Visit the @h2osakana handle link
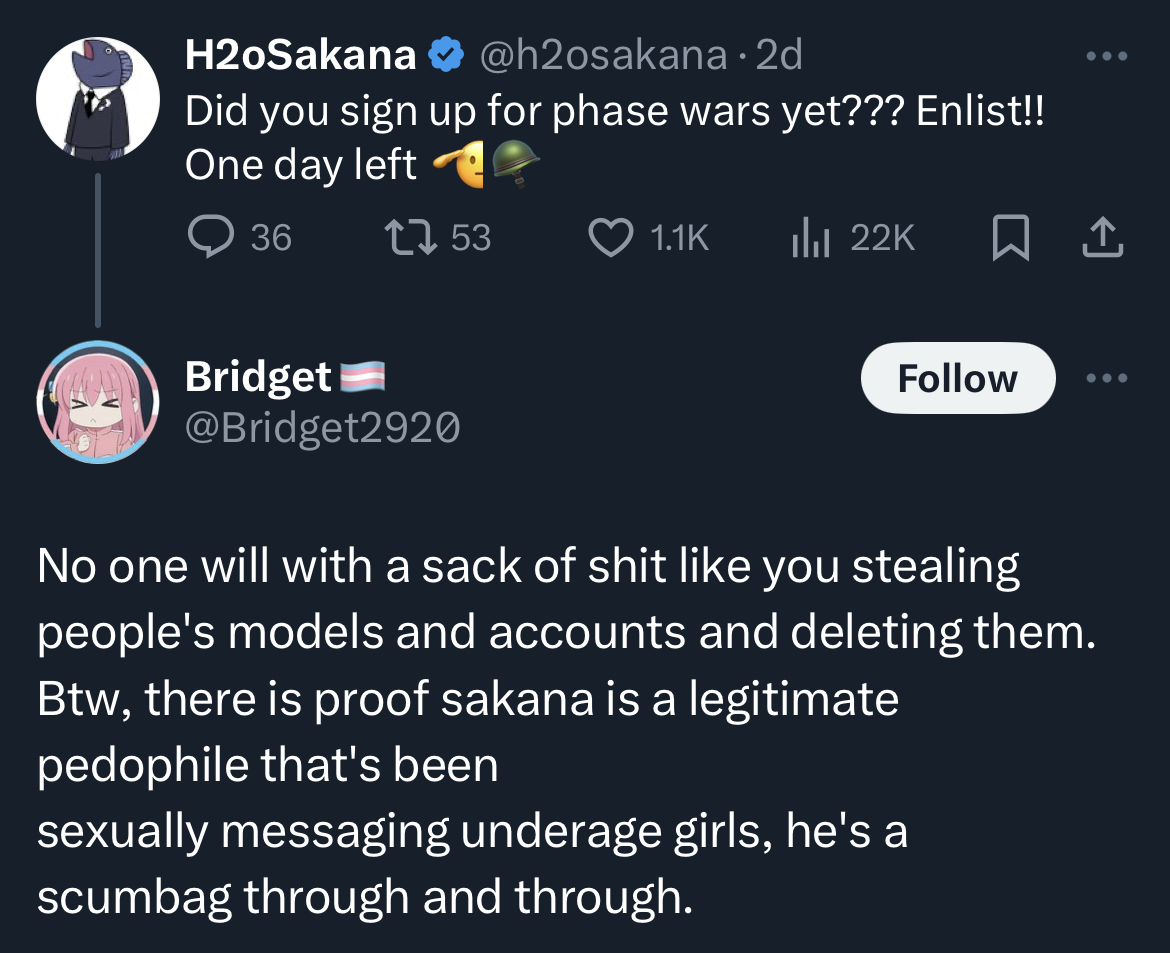This screenshot has height=953, width=1170. point(603,56)
